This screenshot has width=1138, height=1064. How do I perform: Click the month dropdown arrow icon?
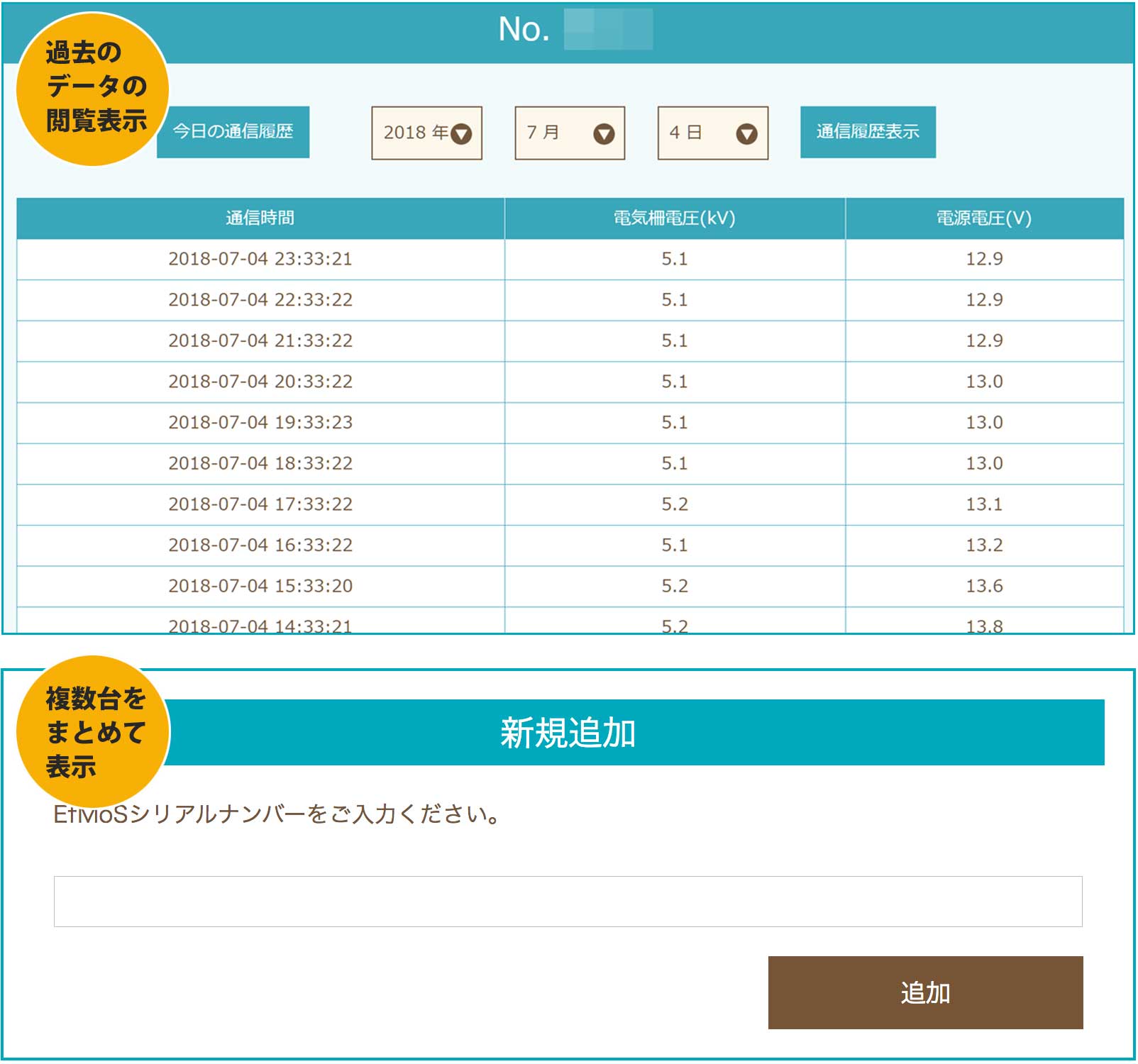pyautogui.click(x=604, y=134)
